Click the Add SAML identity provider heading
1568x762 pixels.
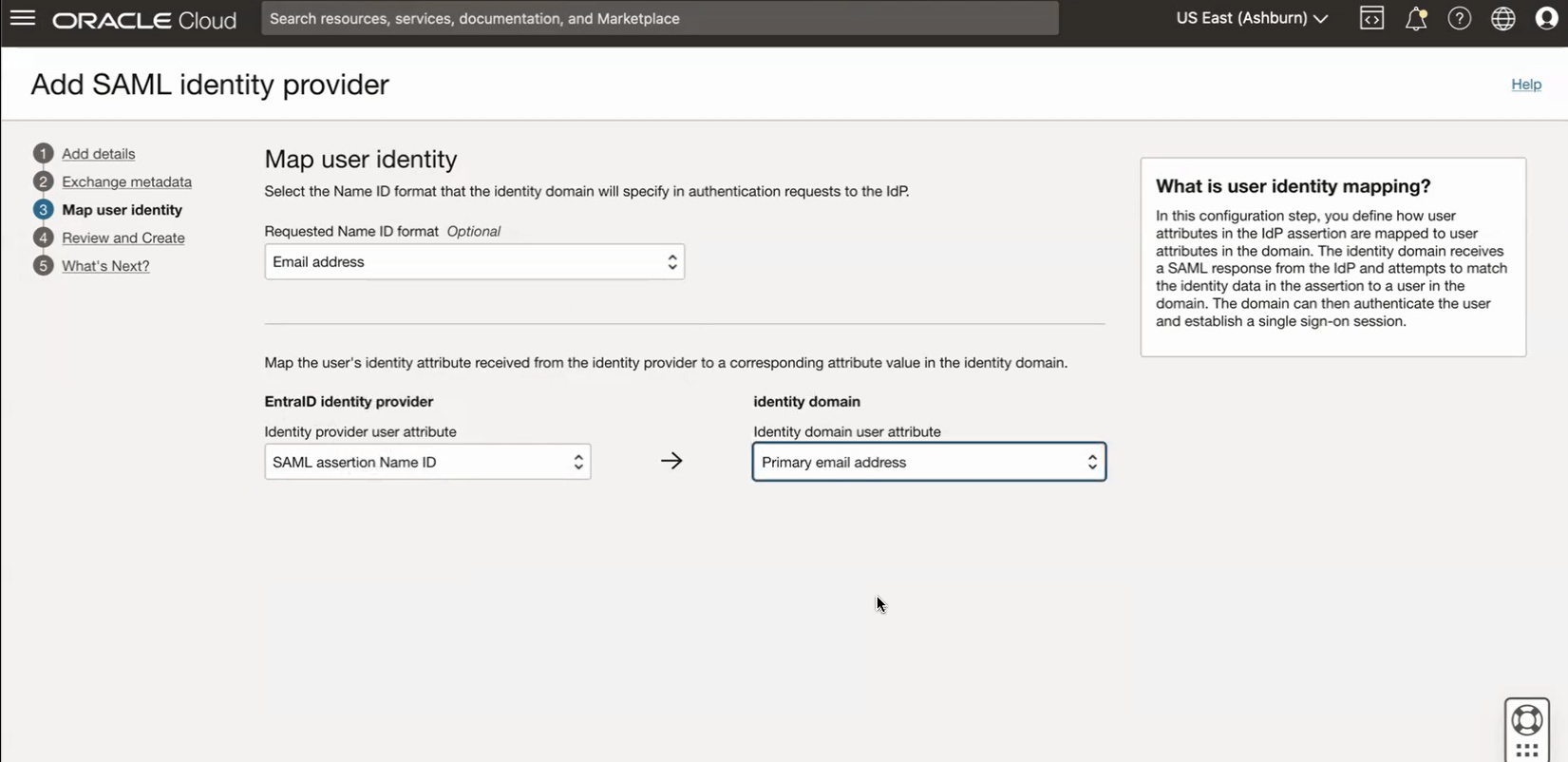(210, 85)
